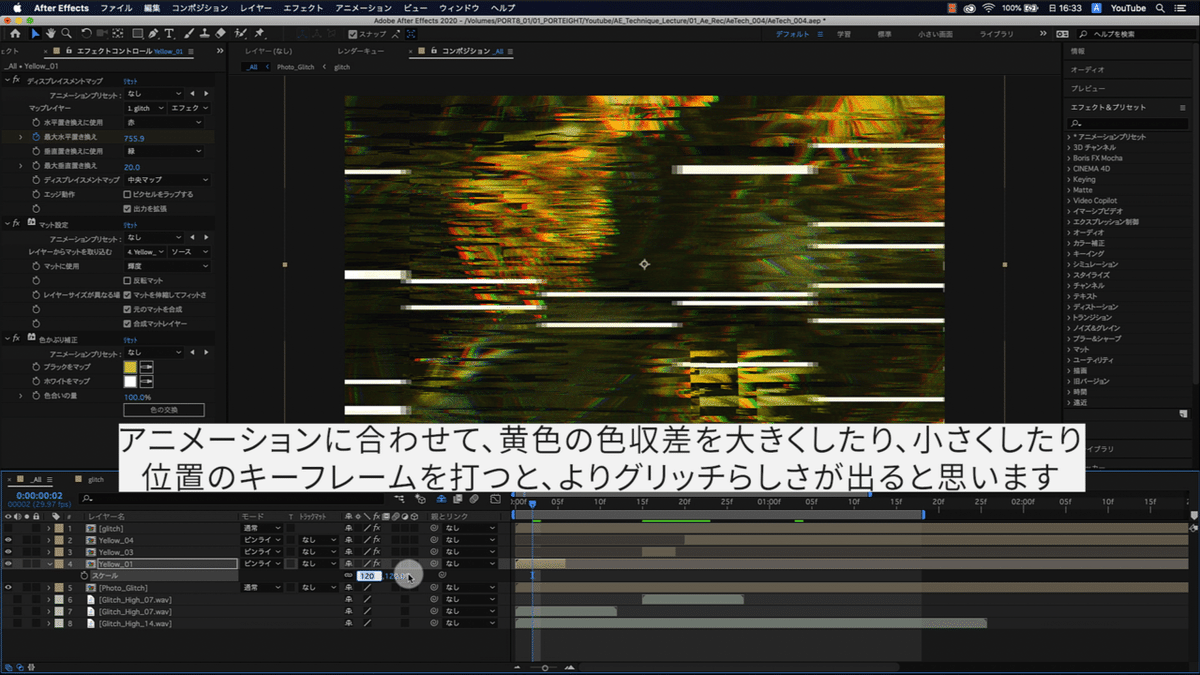This screenshot has width=1200, height=675.
Task: Select the Pen tool
Action: pos(153,33)
